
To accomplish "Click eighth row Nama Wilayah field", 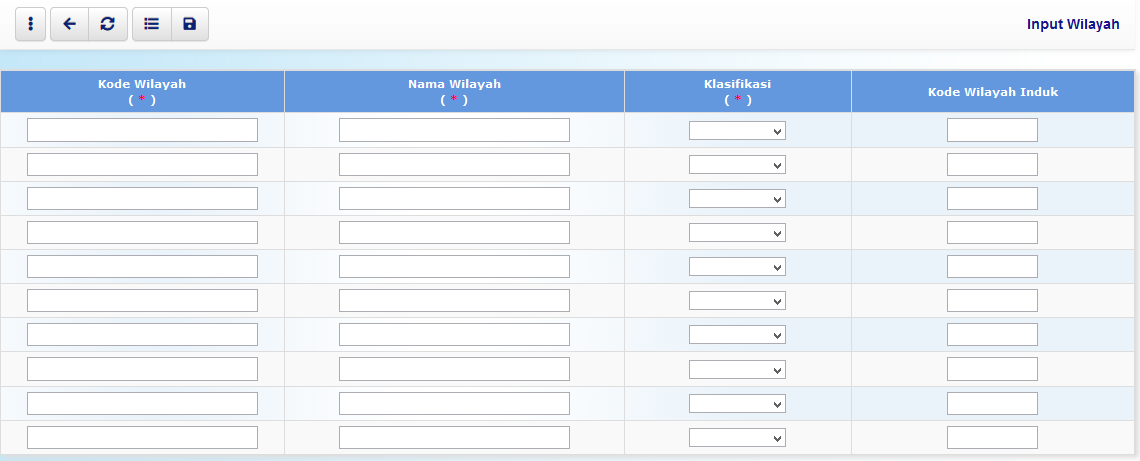I will point(454,369).
